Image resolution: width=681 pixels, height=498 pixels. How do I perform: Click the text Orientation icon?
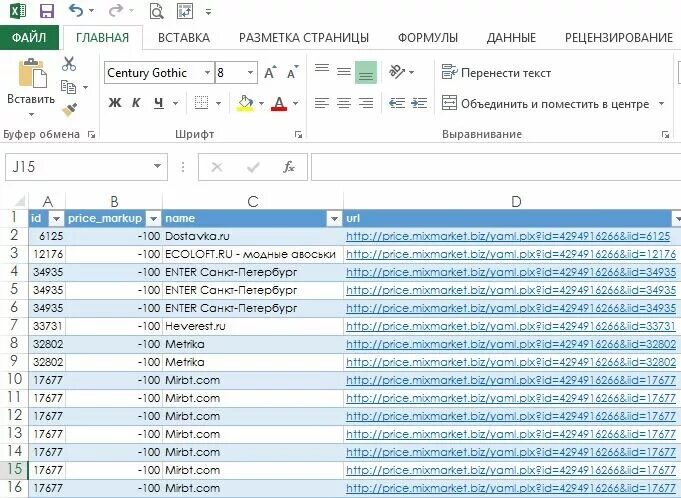pyautogui.click(x=397, y=72)
